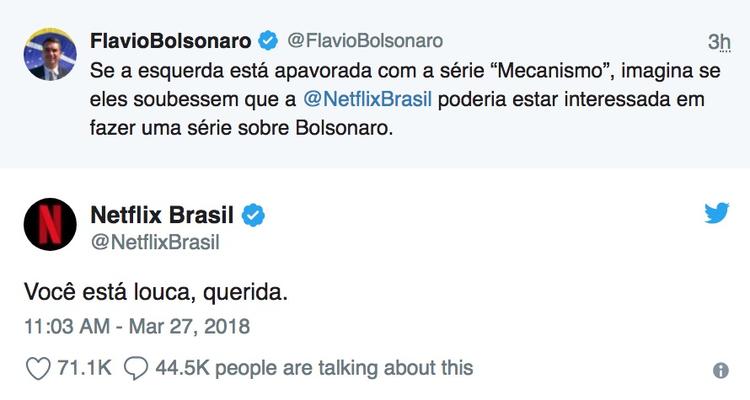Click the 71.1K likes count
Screen dimensions: 750x400
84,369
